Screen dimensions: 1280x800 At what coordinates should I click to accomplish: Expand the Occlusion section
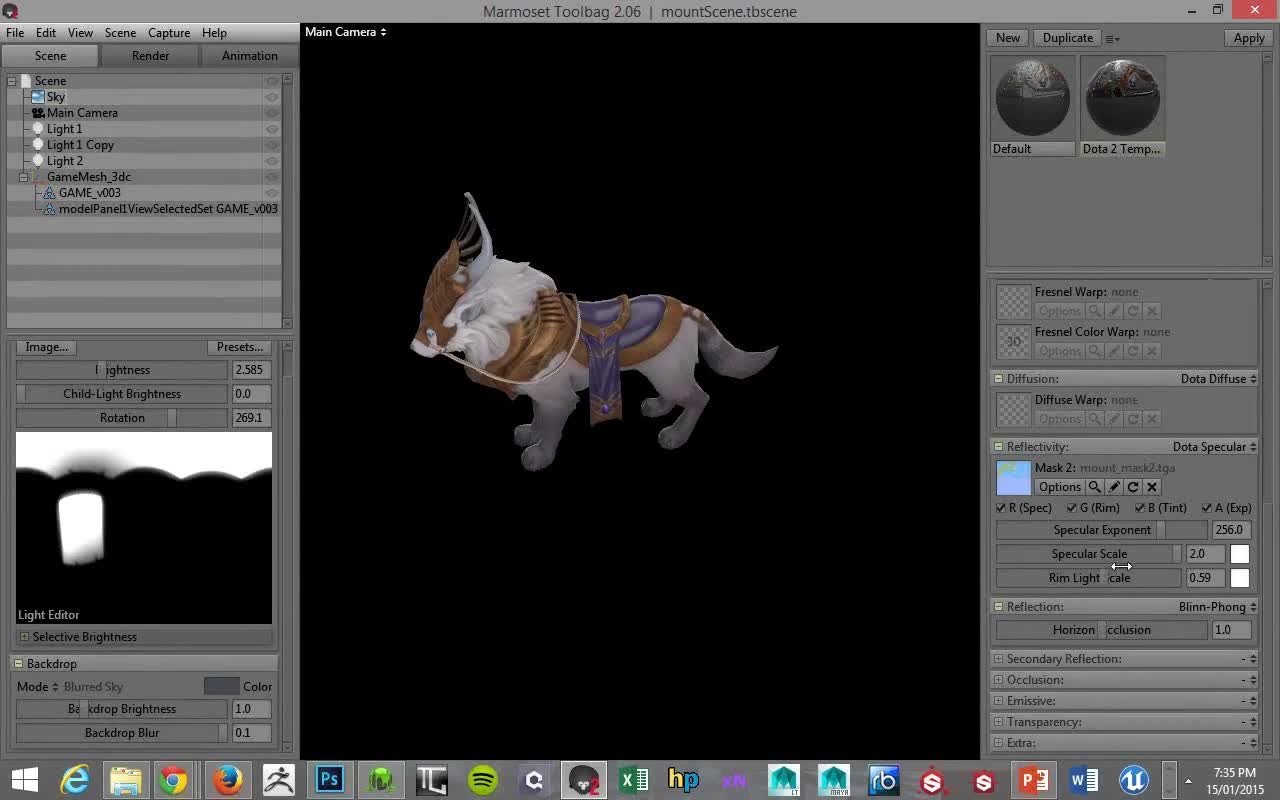coord(998,680)
